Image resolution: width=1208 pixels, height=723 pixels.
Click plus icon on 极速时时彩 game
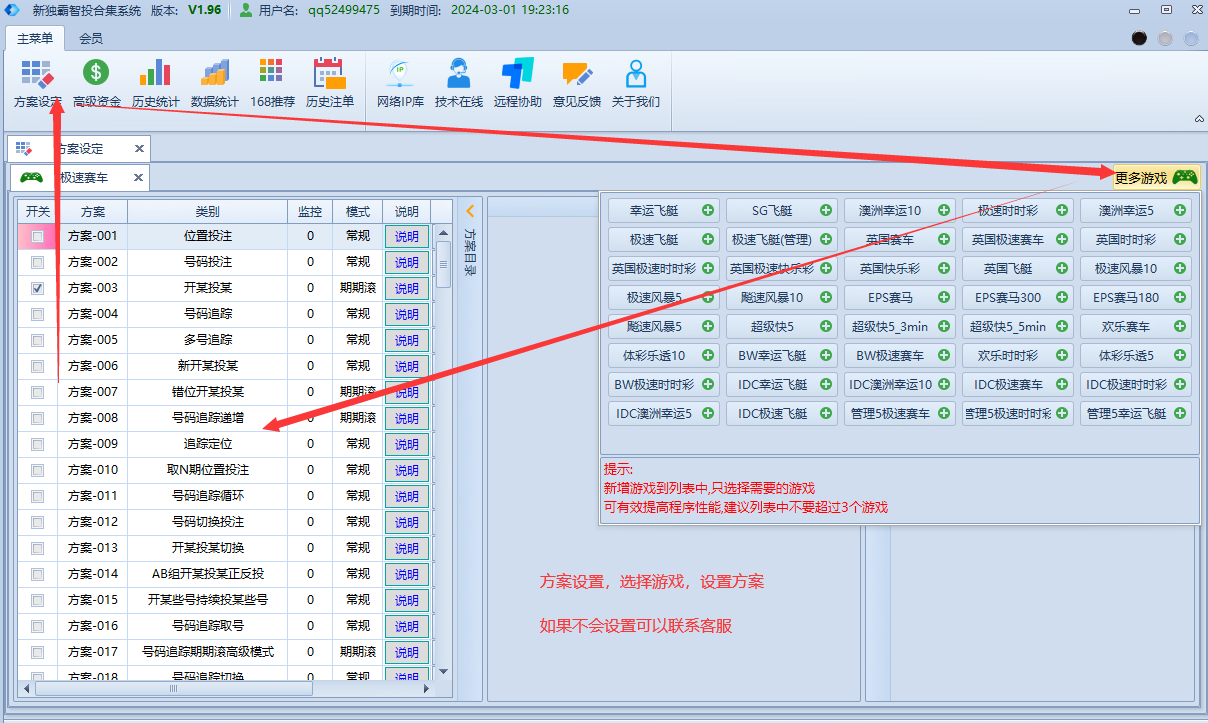(1062, 210)
